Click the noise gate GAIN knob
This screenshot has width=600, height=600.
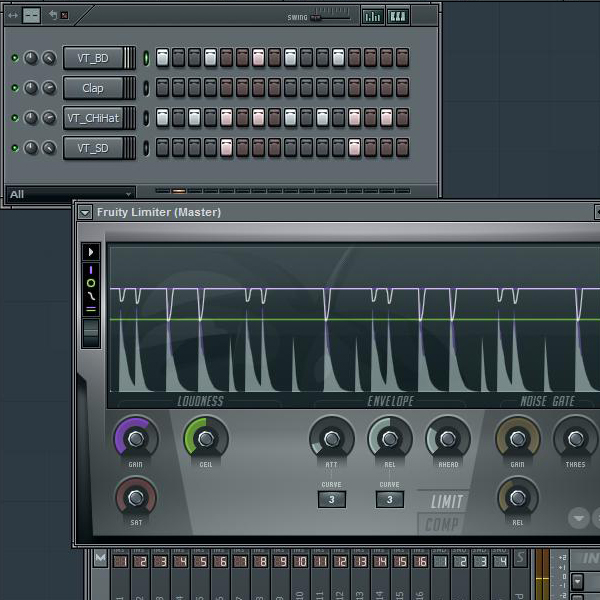pyautogui.click(x=517, y=439)
